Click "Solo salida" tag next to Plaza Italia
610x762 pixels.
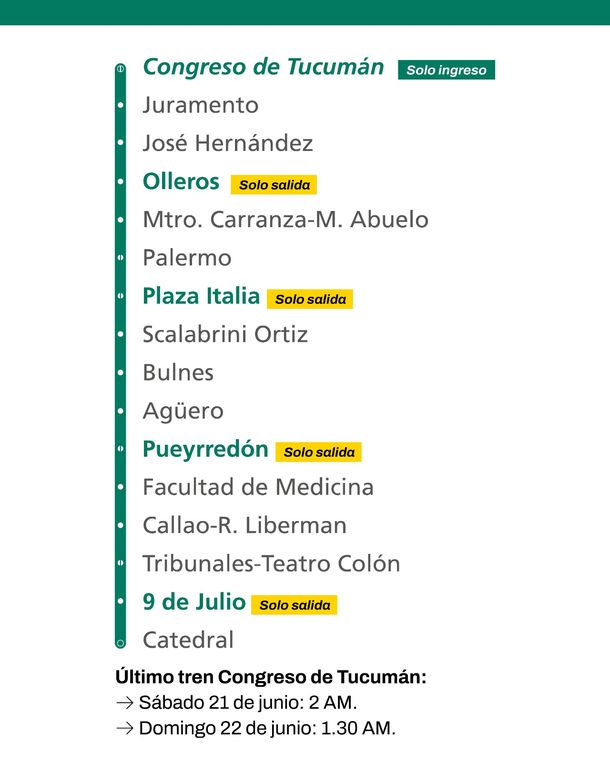click(x=310, y=299)
